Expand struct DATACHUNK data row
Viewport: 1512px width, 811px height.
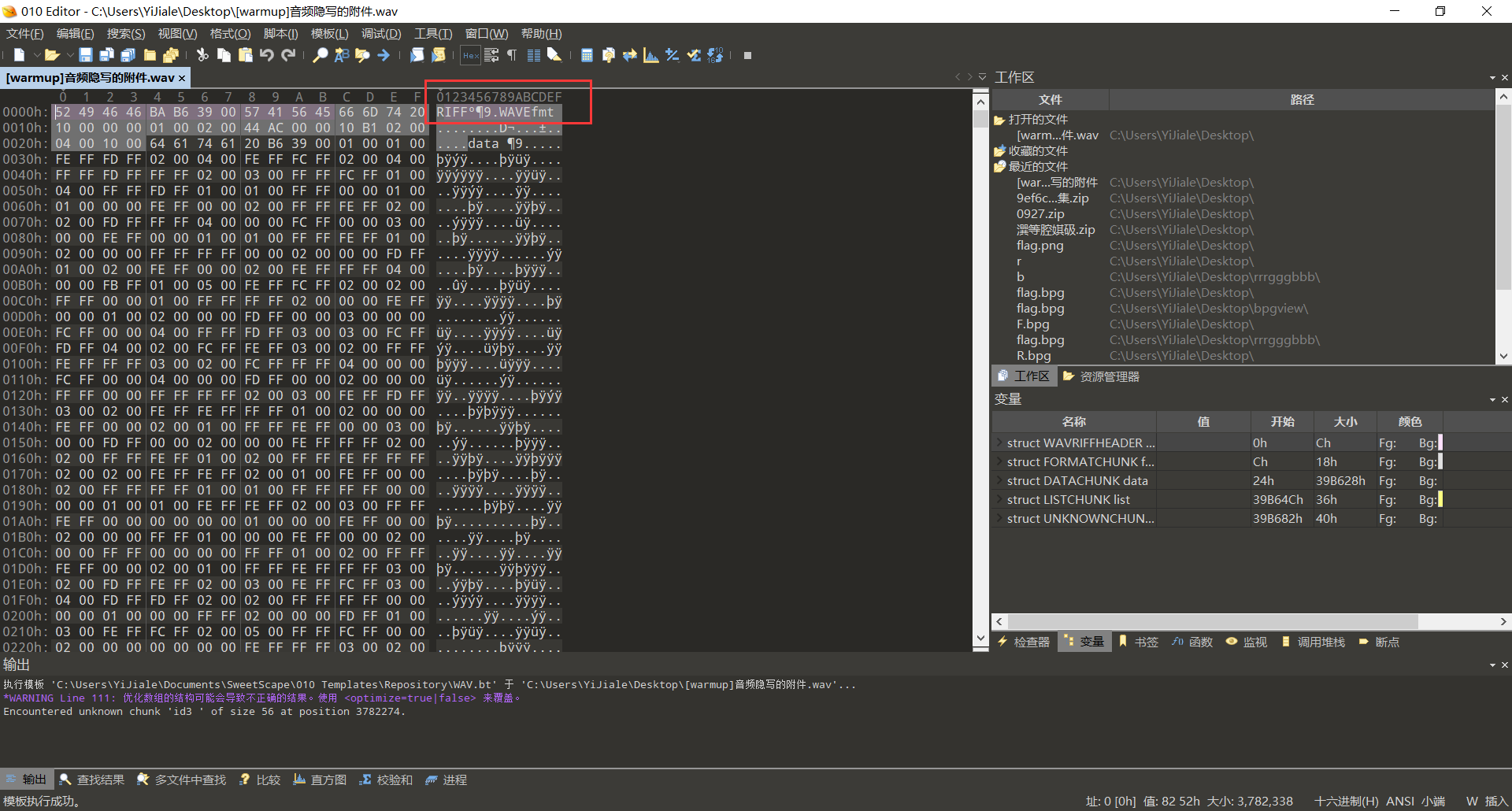click(x=999, y=480)
